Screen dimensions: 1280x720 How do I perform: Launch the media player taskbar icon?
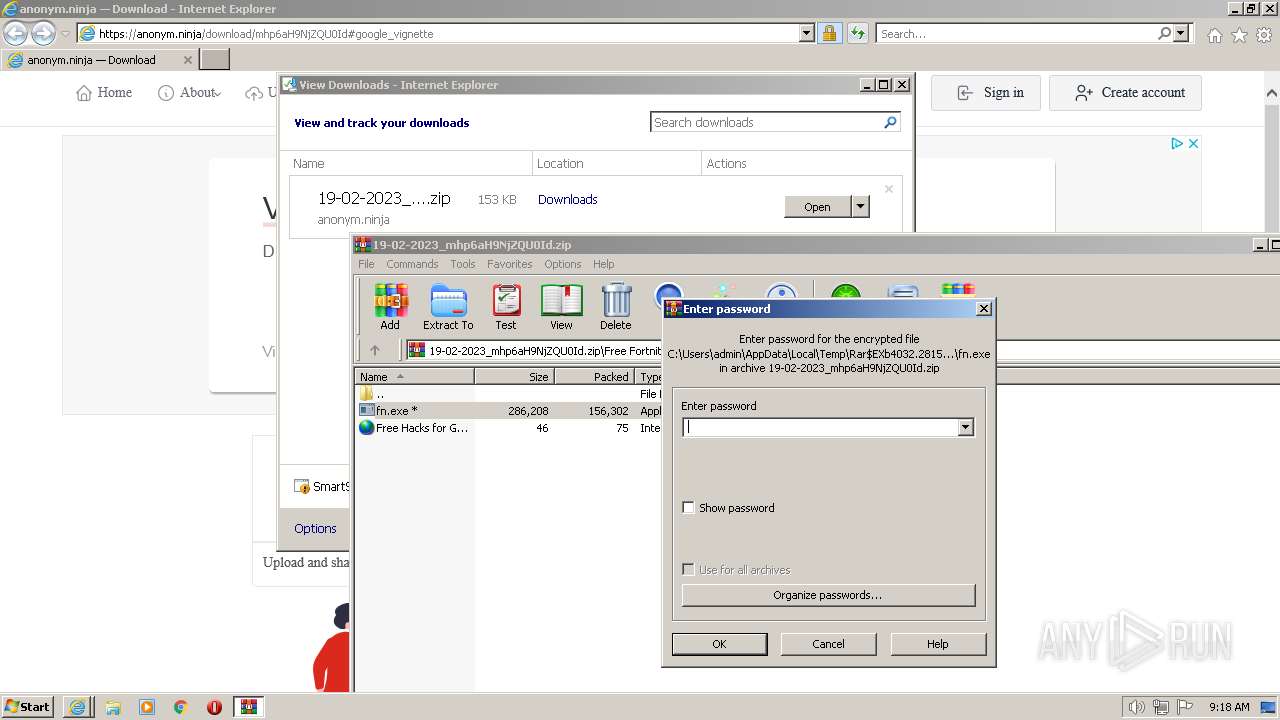point(147,707)
